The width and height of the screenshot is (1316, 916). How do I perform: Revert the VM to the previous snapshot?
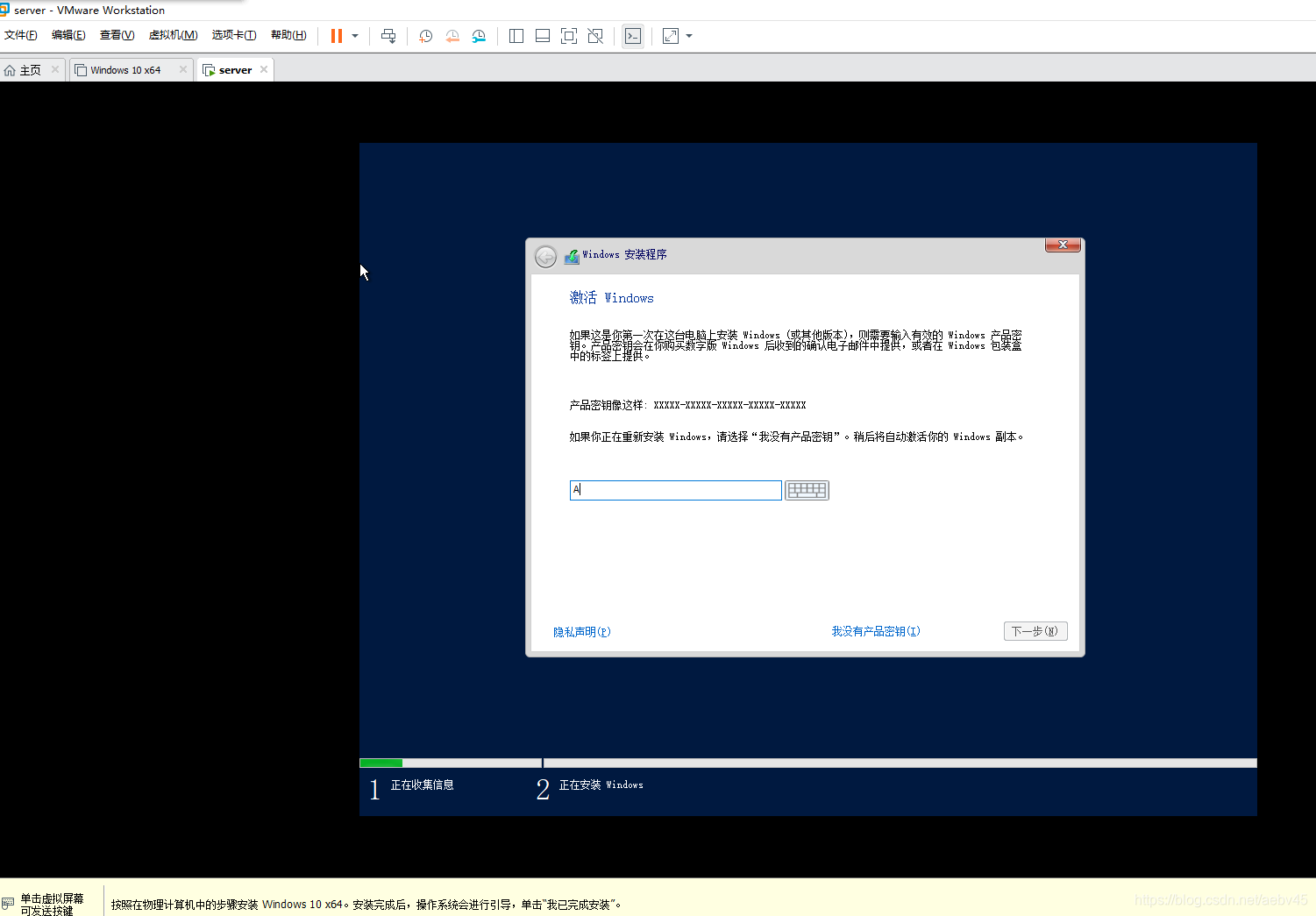[x=452, y=36]
